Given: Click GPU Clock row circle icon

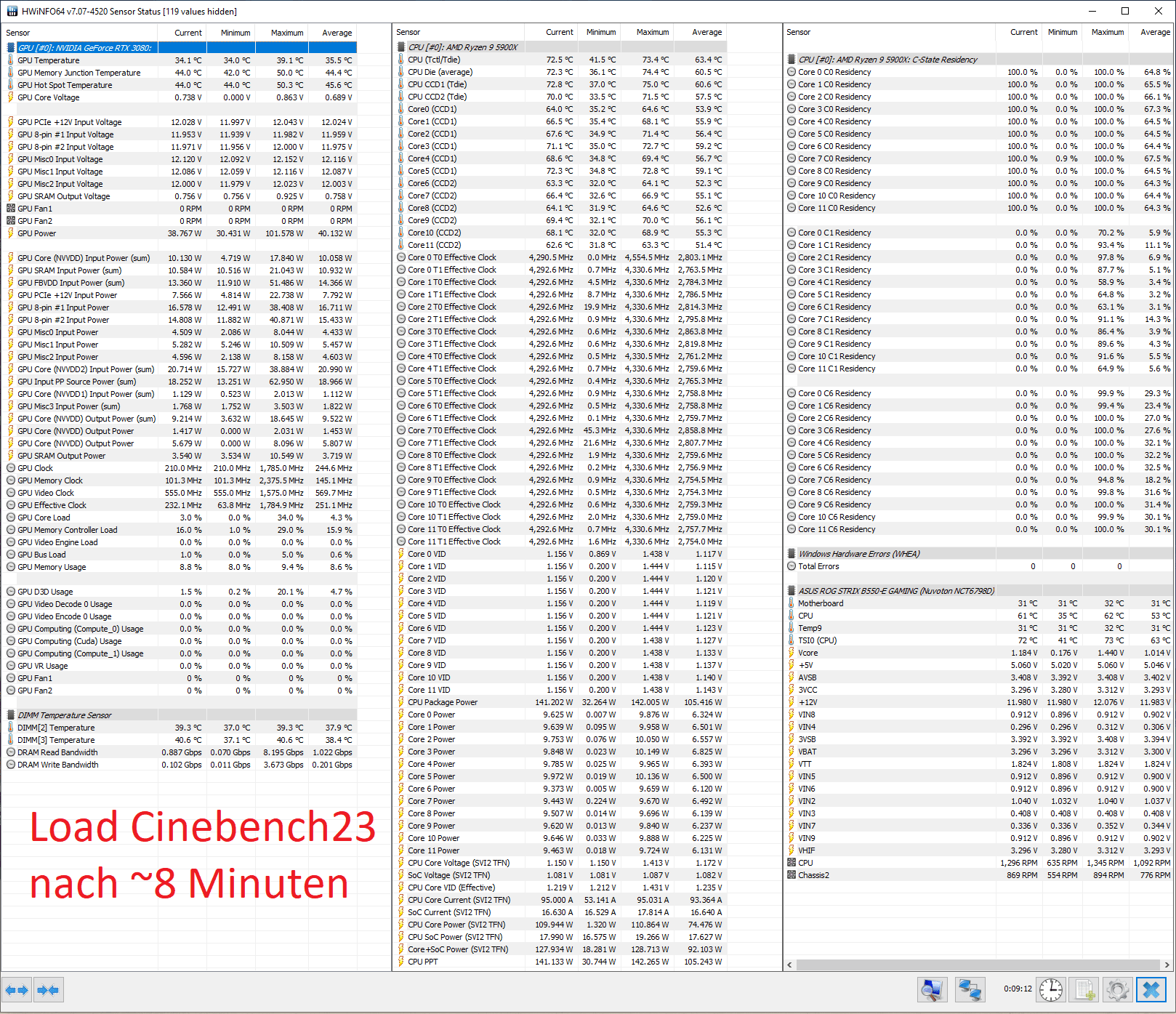Looking at the screenshot, I should click(11, 468).
